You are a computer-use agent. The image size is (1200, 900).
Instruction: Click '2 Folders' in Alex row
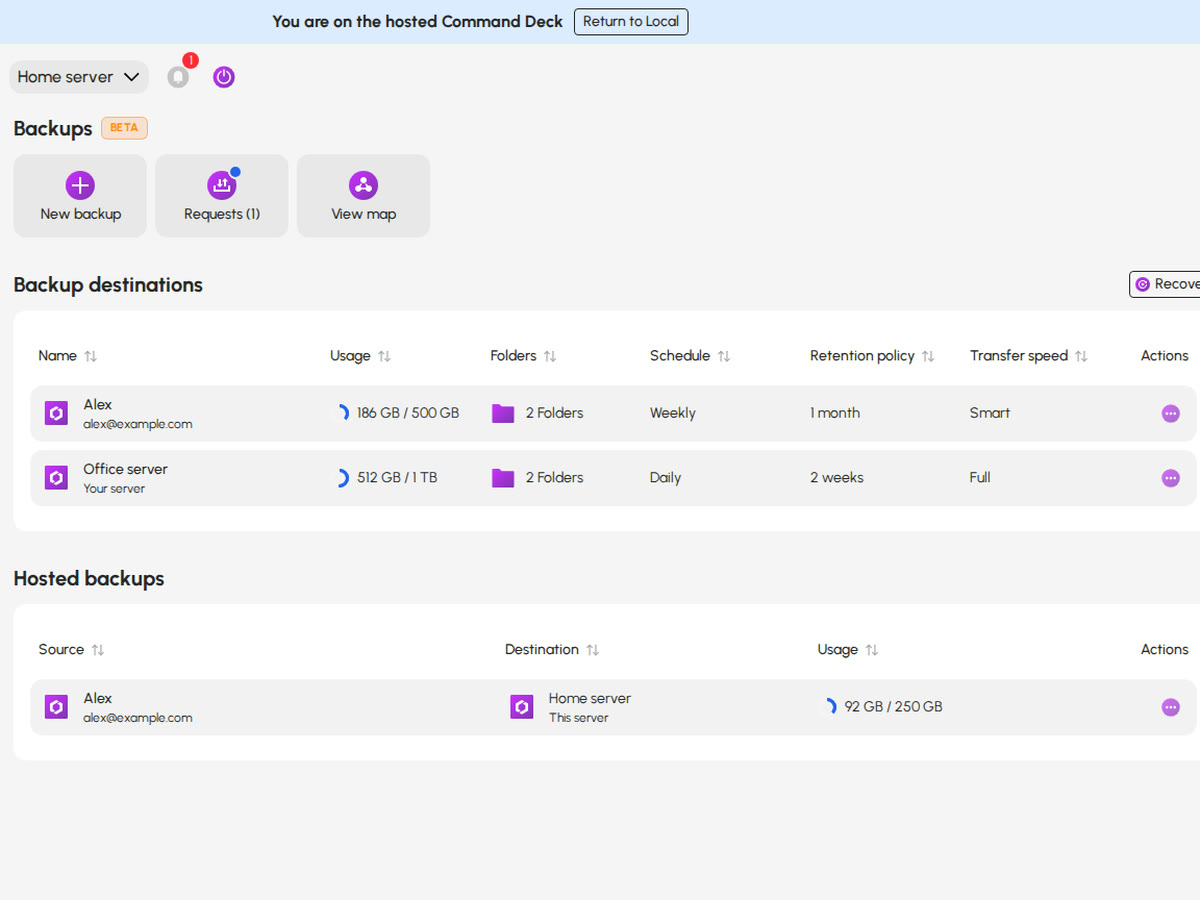coord(554,413)
